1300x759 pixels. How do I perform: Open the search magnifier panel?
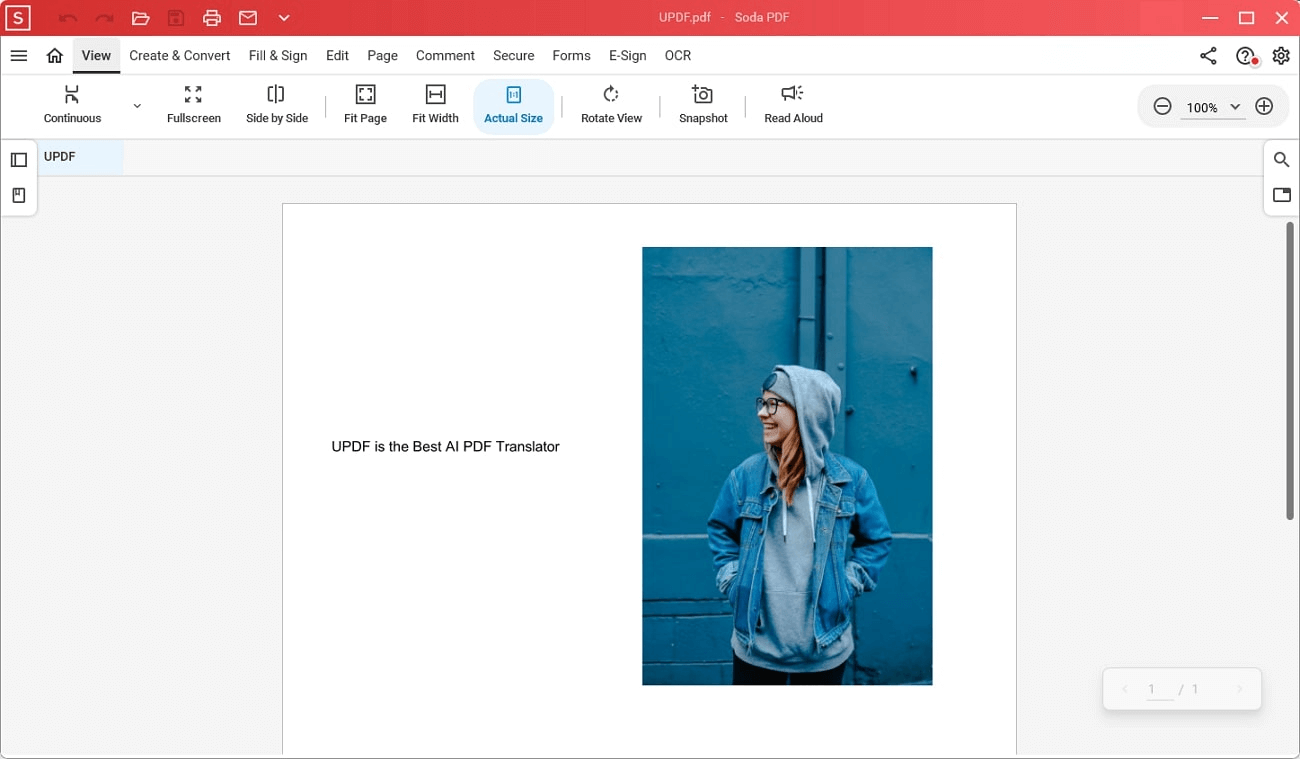tap(1281, 160)
